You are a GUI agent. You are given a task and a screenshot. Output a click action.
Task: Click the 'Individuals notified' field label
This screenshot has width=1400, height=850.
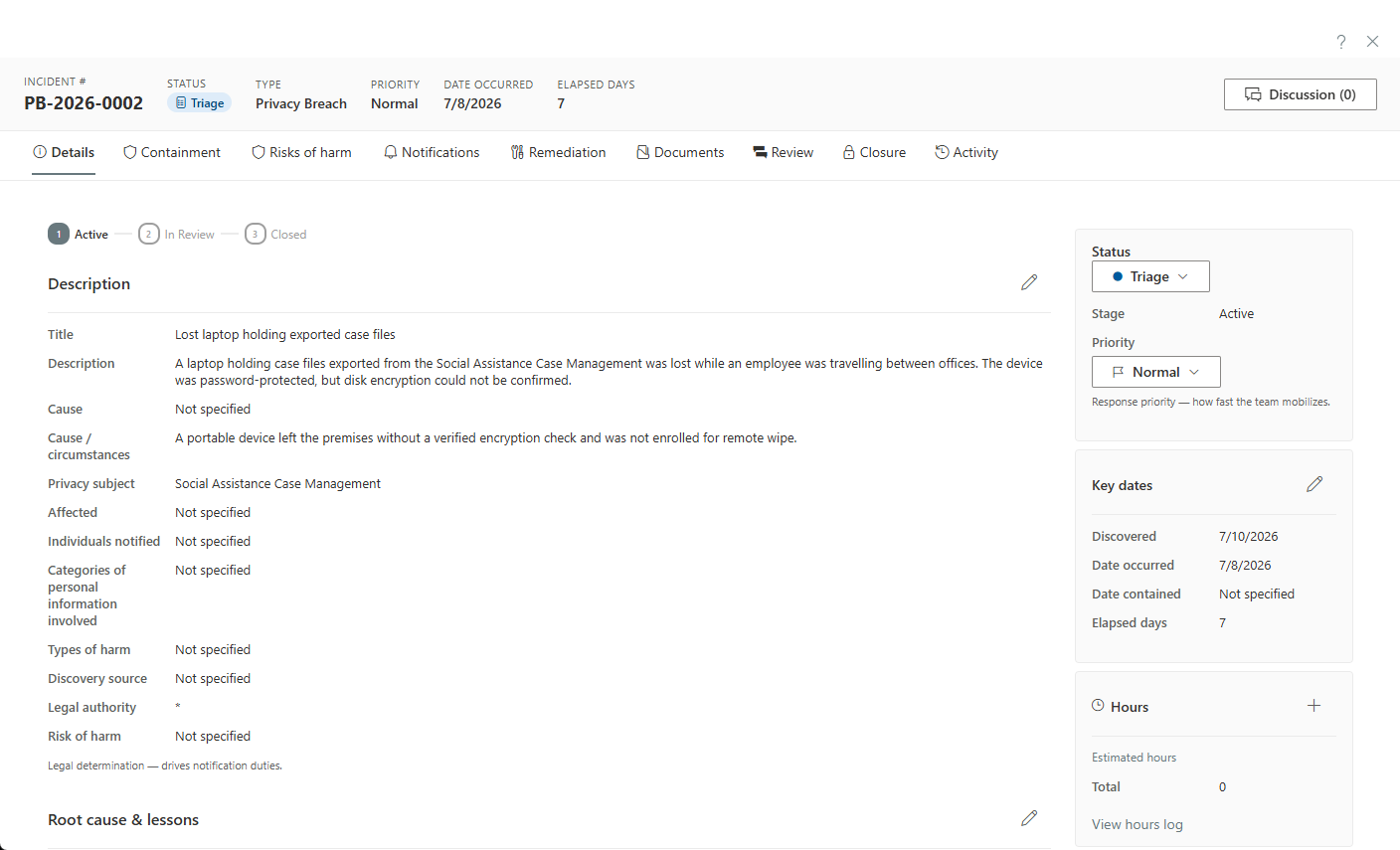pos(103,541)
